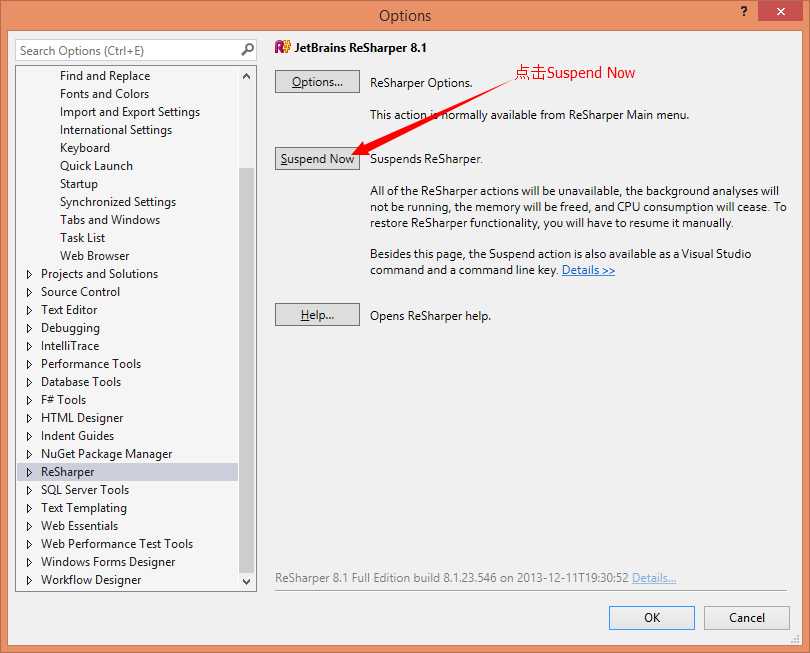This screenshot has height=653, width=810.
Task: Expand Windows Forms Designer node
Action: [x=29, y=562]
